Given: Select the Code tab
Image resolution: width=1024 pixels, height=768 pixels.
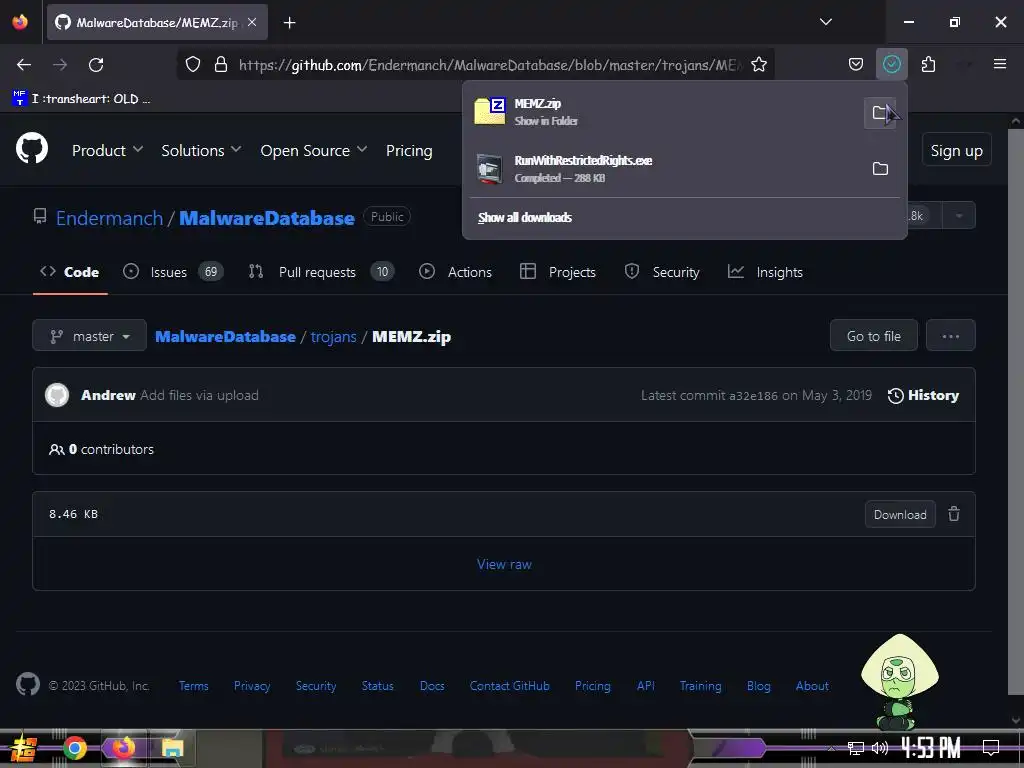Looking at the screenshot, I should coord(70,272).
